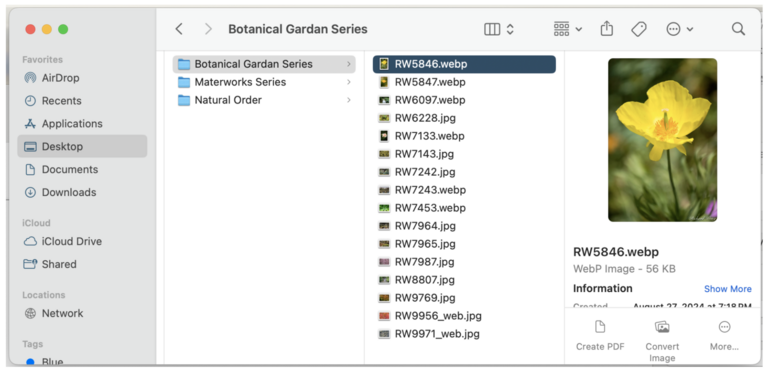Expand the ellipsis action menu dropdown
Image resolution: width=767 pixels, height=370 pixels.
click(680, 29)
